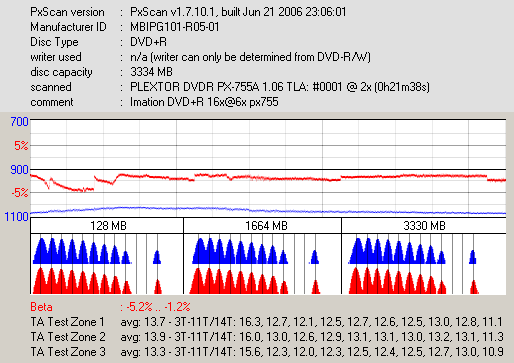514x363 pixels.
Task: Click the Beta range -5.2% .. -1.2%
Action: 158,307
